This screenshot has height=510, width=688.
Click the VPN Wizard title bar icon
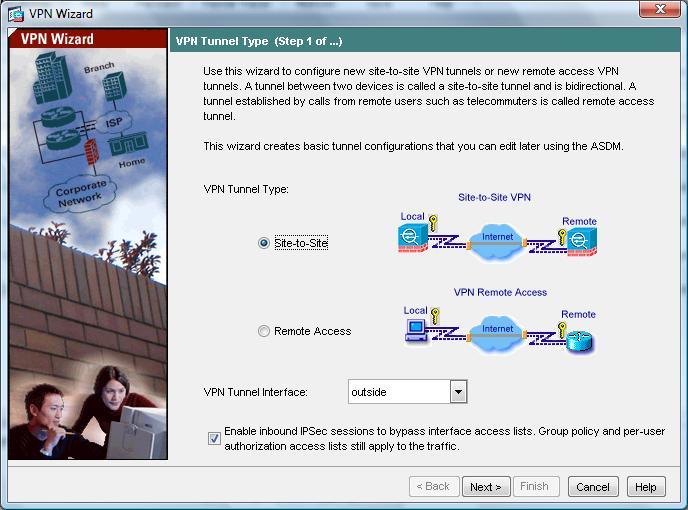tap(16, 14)
